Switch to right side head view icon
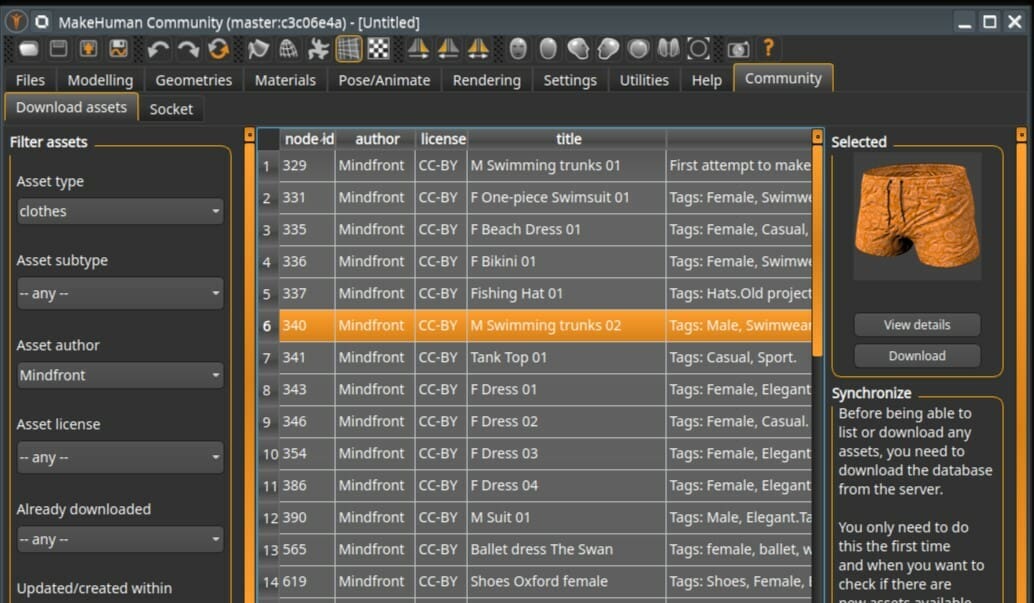Image resolution: width=1034 pixels, height=603 pixels. pos(578,49)
